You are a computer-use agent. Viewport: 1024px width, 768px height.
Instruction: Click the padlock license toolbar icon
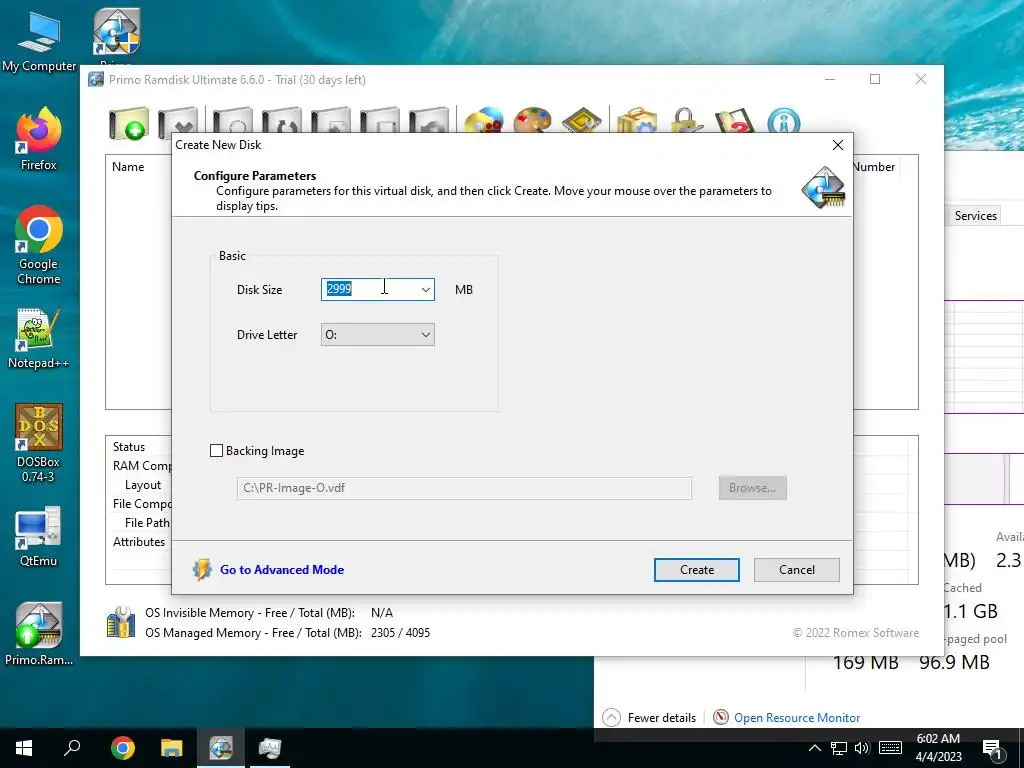pyautogui.click(x=686, y=121)
